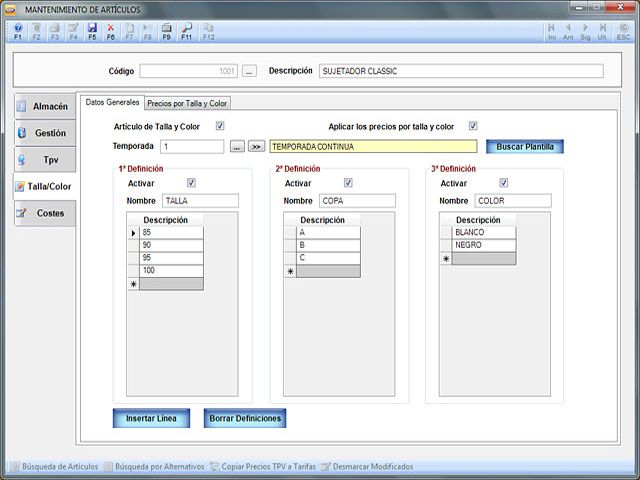Select the 85 row in TALLA list
The image size is (640, 480).
click(171, 233)
